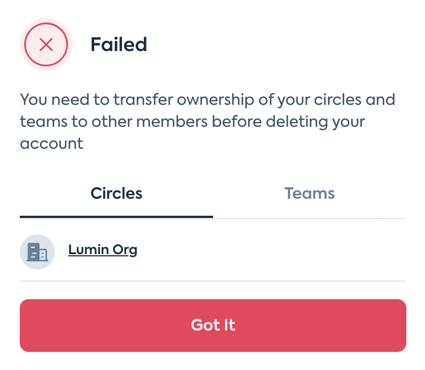Select the Circles tab
425x370 pixels.
tap(116, 194)
